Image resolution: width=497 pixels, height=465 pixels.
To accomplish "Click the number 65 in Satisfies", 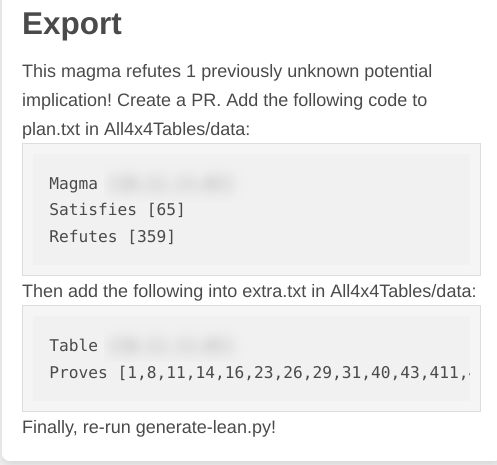I will tap(166, 210).
